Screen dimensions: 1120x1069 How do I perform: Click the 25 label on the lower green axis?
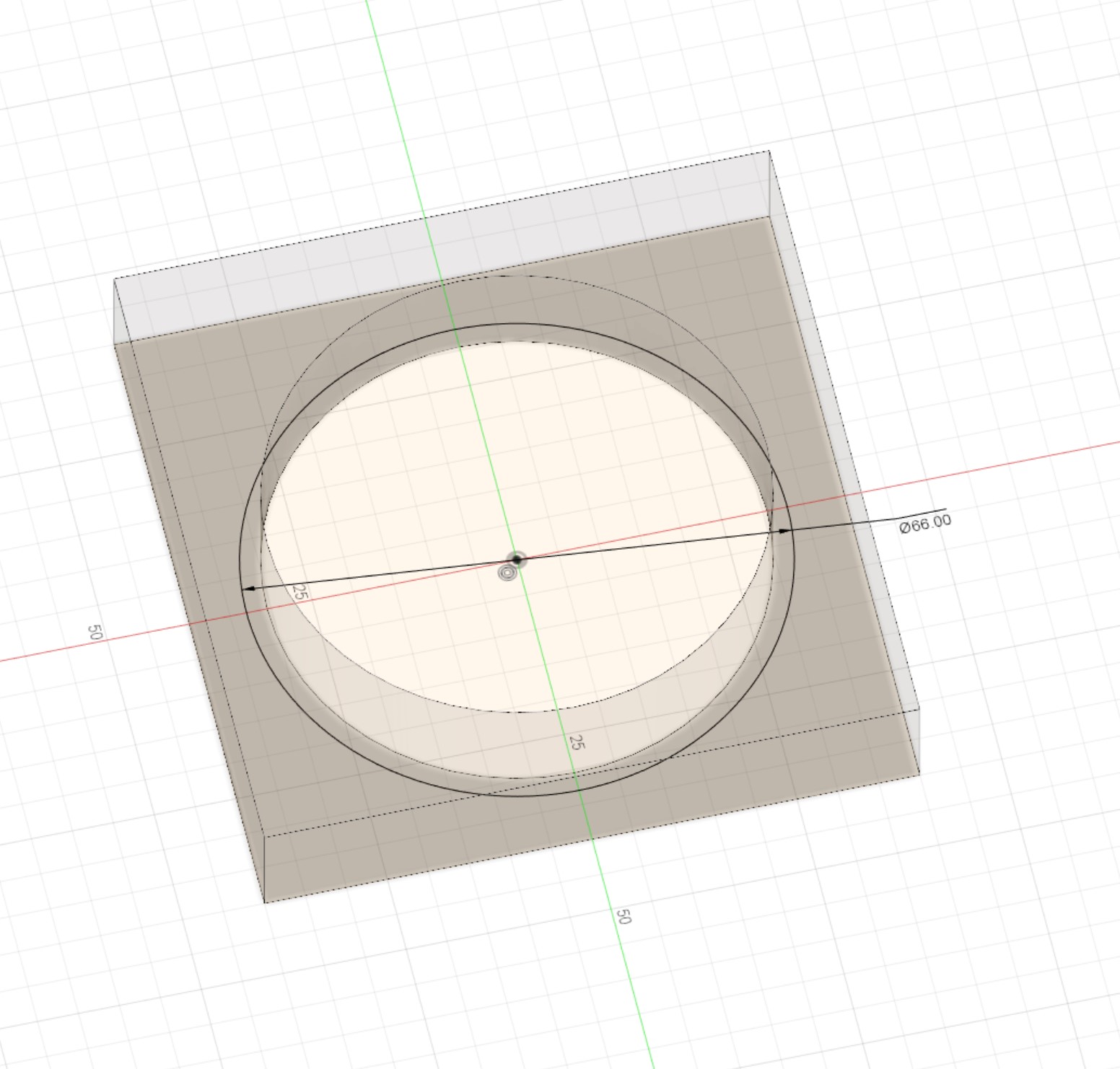pos(575,742)
